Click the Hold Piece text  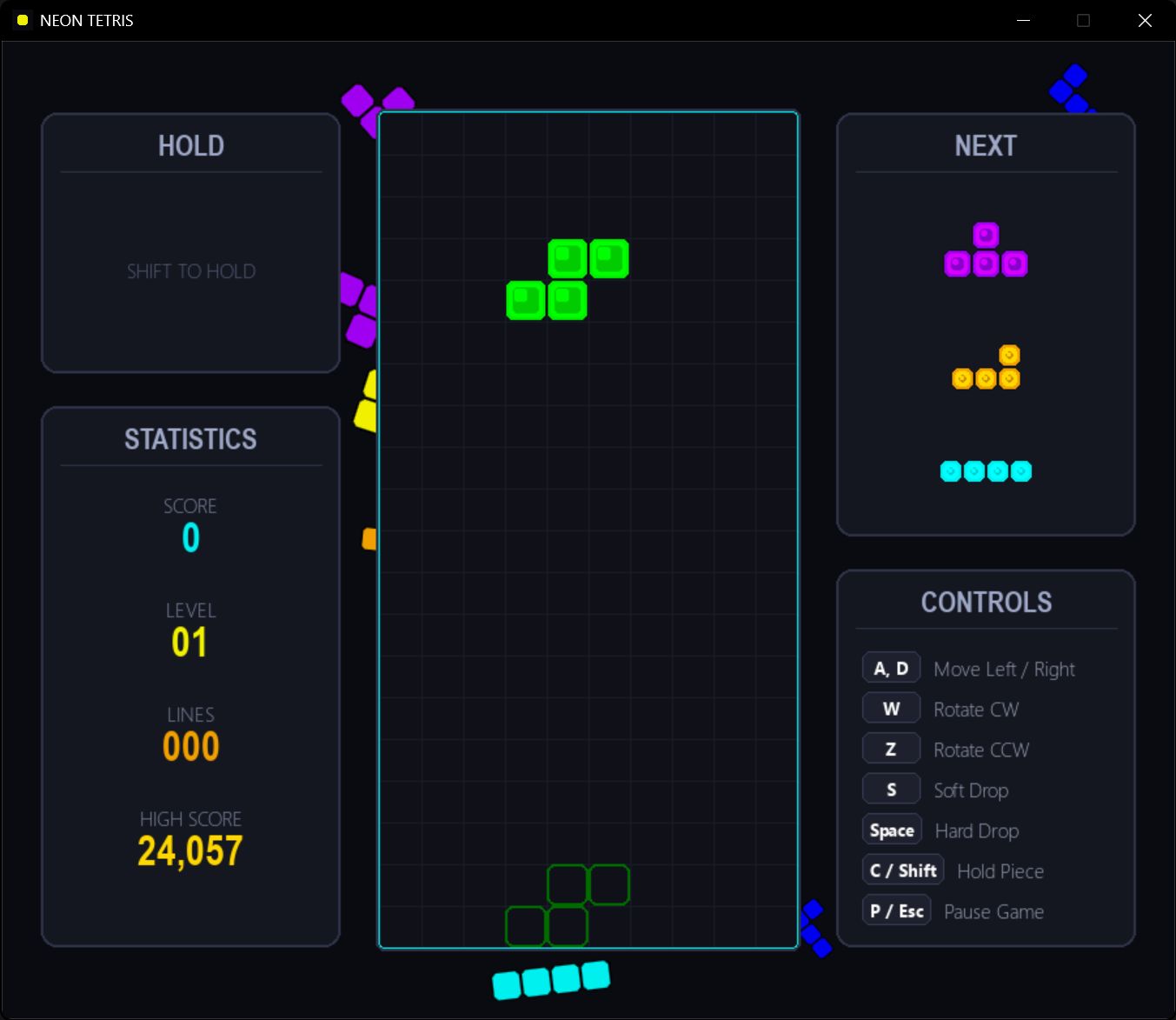point(1000,871)
